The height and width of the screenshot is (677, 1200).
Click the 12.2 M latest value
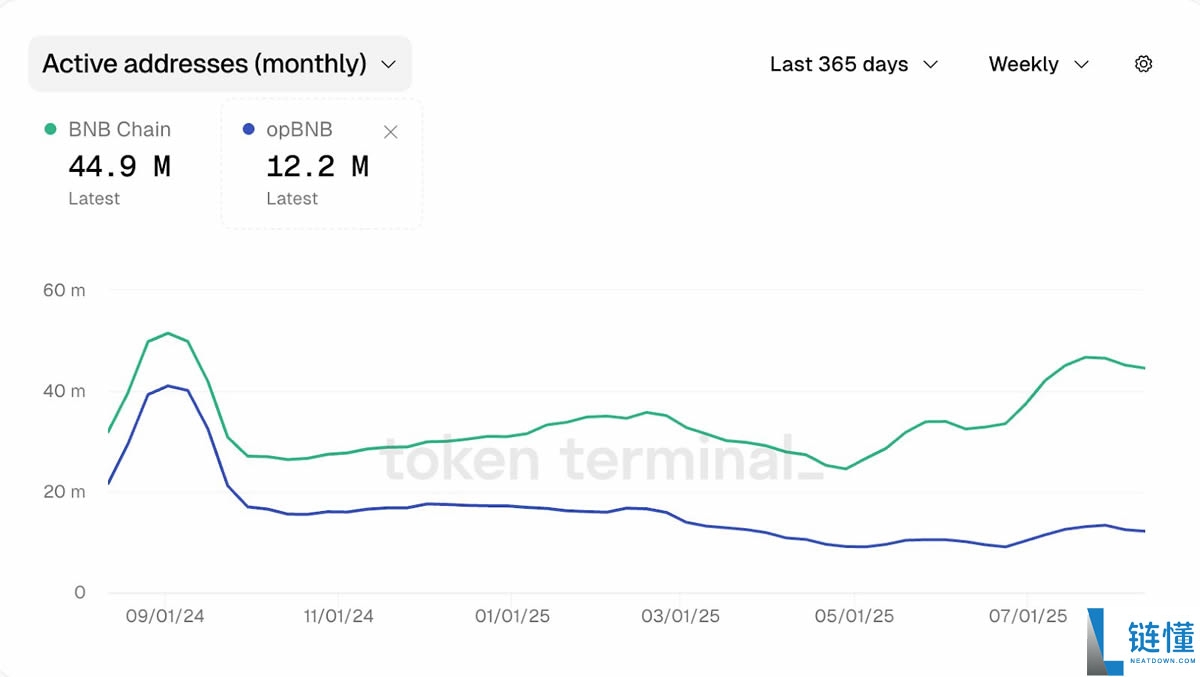pyautogui.click(x=317, y=166)
